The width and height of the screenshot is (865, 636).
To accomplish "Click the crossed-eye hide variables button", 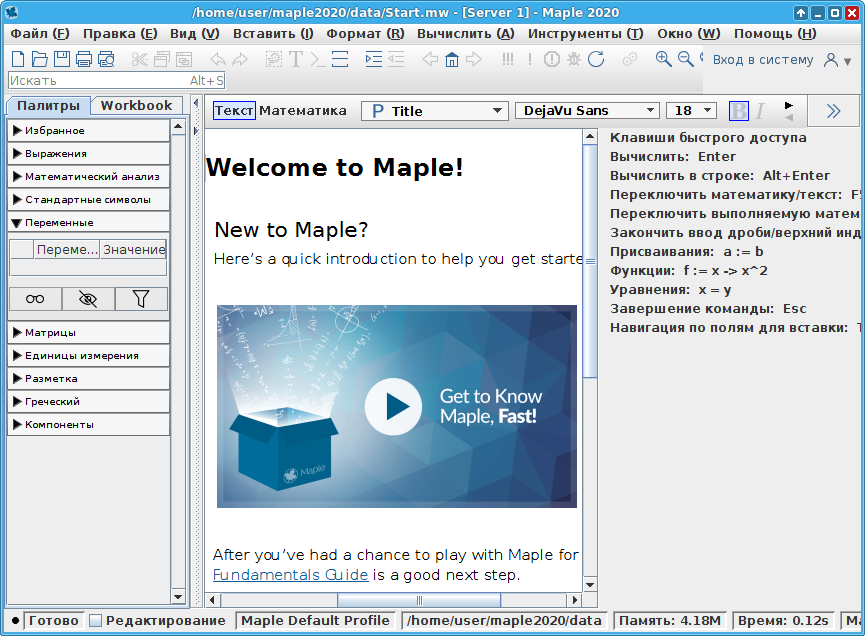I will pos(88,299).
